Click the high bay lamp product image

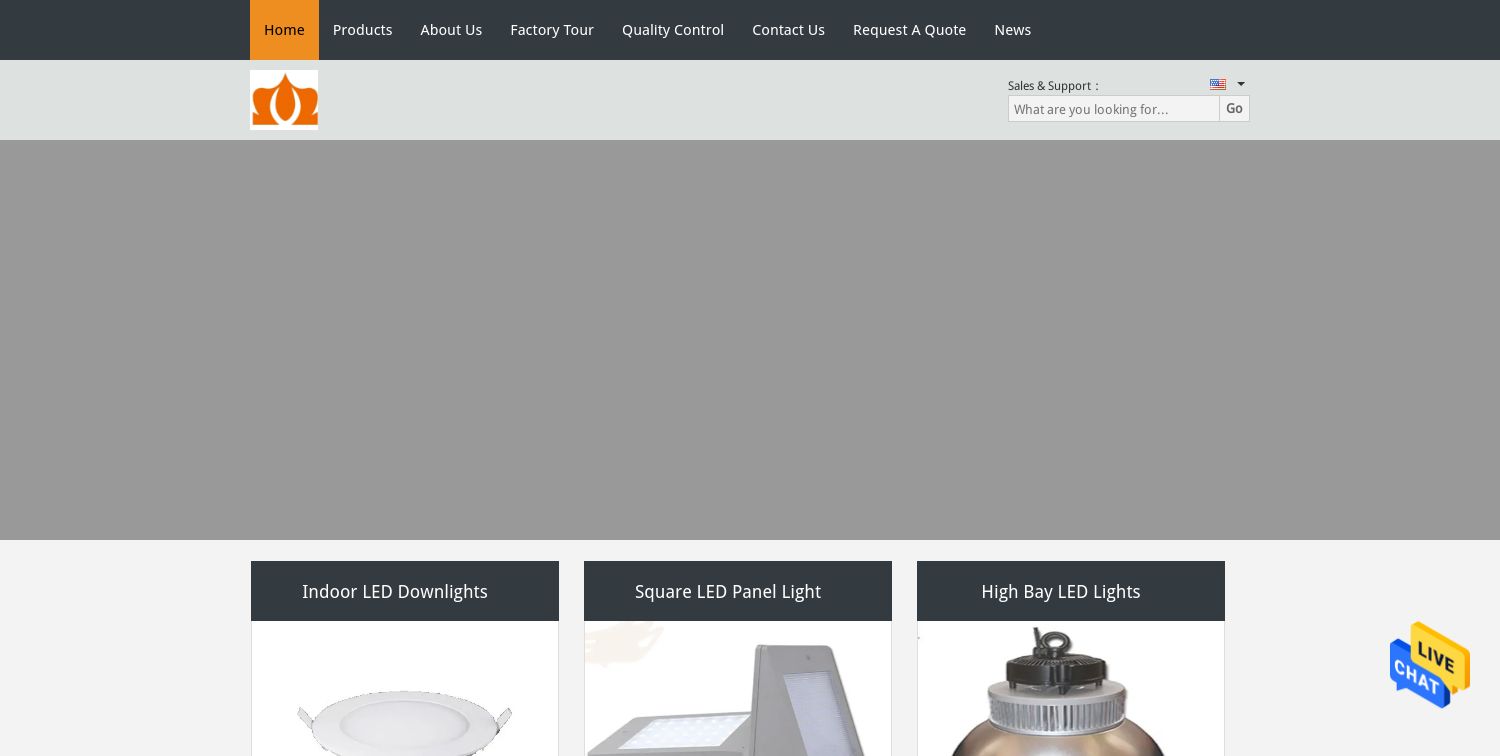1070,700
